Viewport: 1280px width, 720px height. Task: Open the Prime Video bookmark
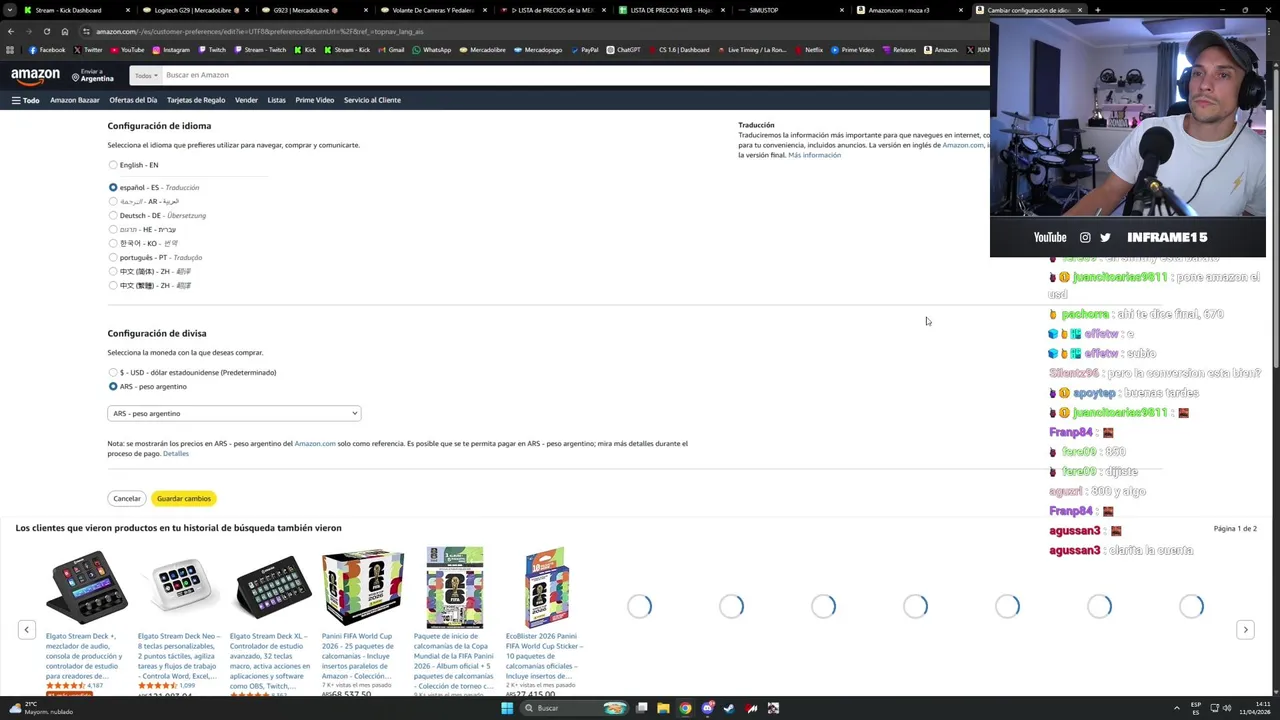click(852, 50)
